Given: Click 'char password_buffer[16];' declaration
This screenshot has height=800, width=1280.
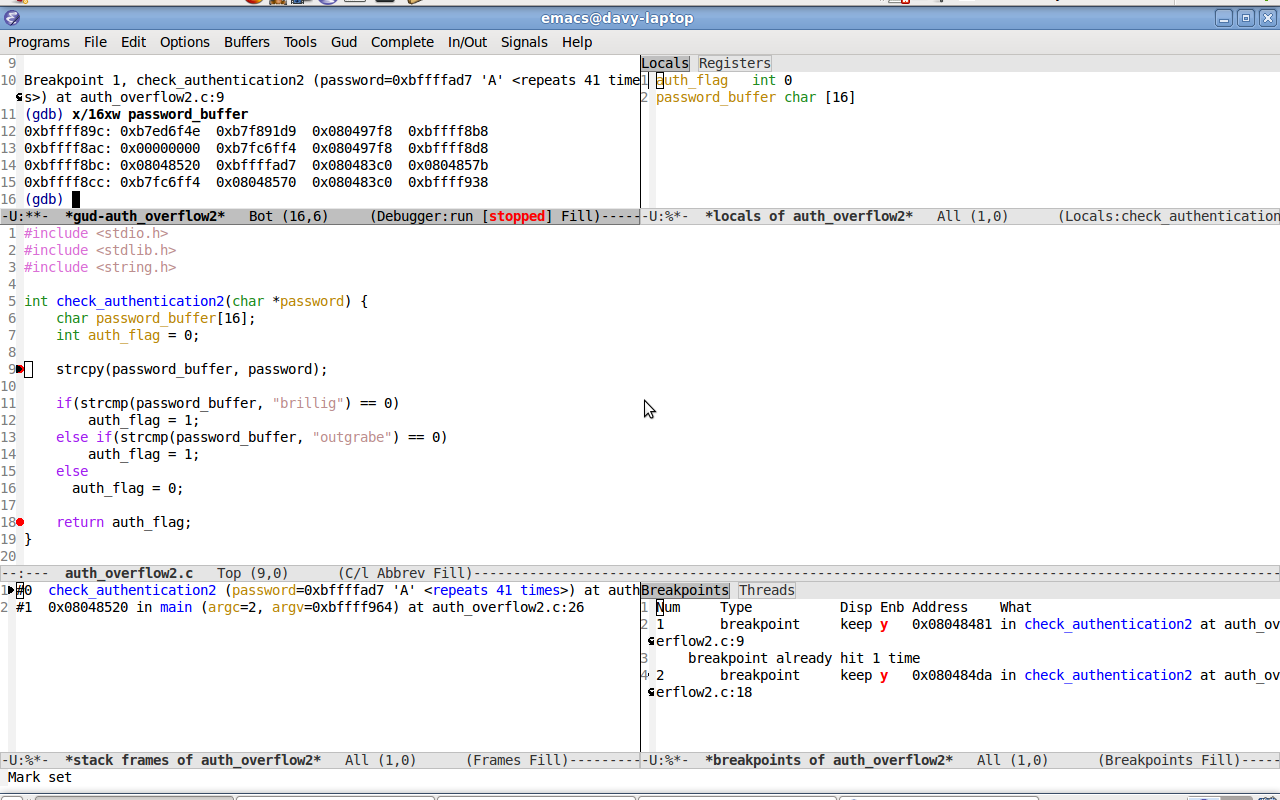Looking at the screenshot, I should tap(156, 318).
